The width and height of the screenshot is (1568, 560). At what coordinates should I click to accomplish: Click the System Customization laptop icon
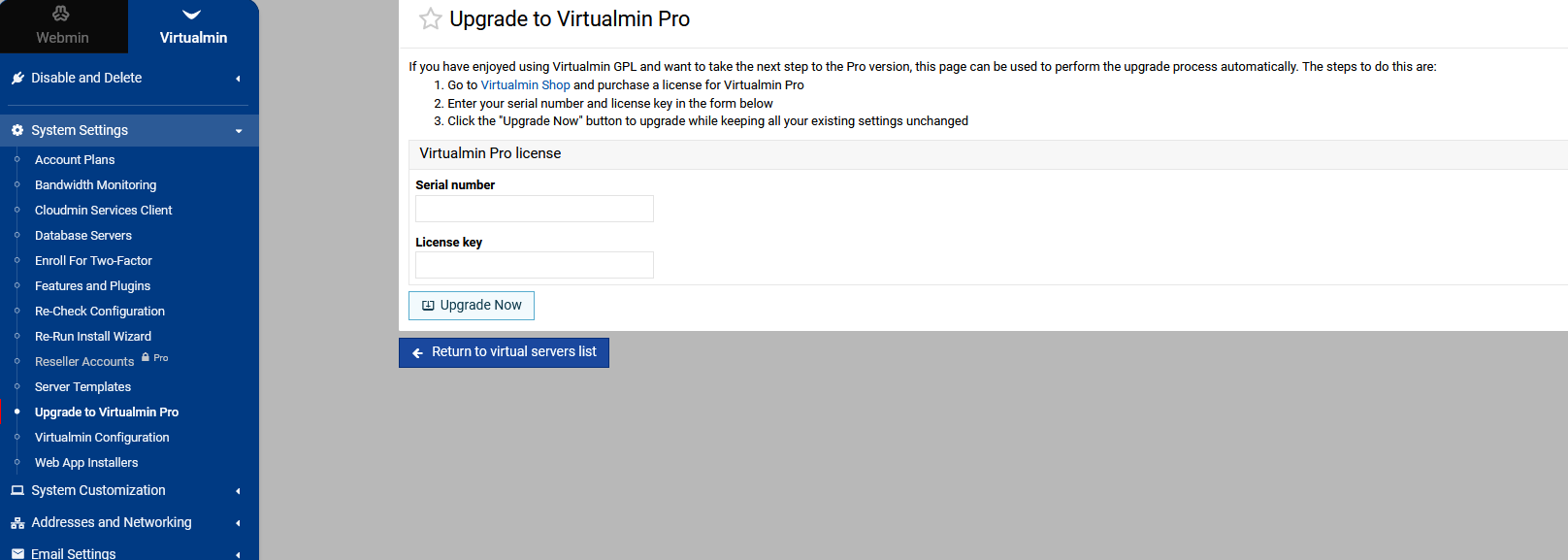click(x=17, y=490)
